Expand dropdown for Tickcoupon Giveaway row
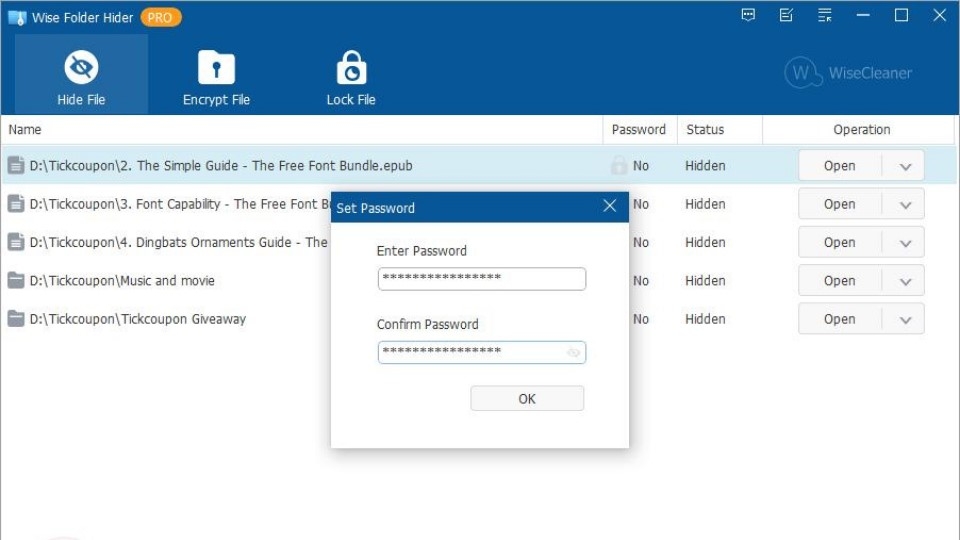This screenshot has height=540, width=960. click(x=905, y=320)
